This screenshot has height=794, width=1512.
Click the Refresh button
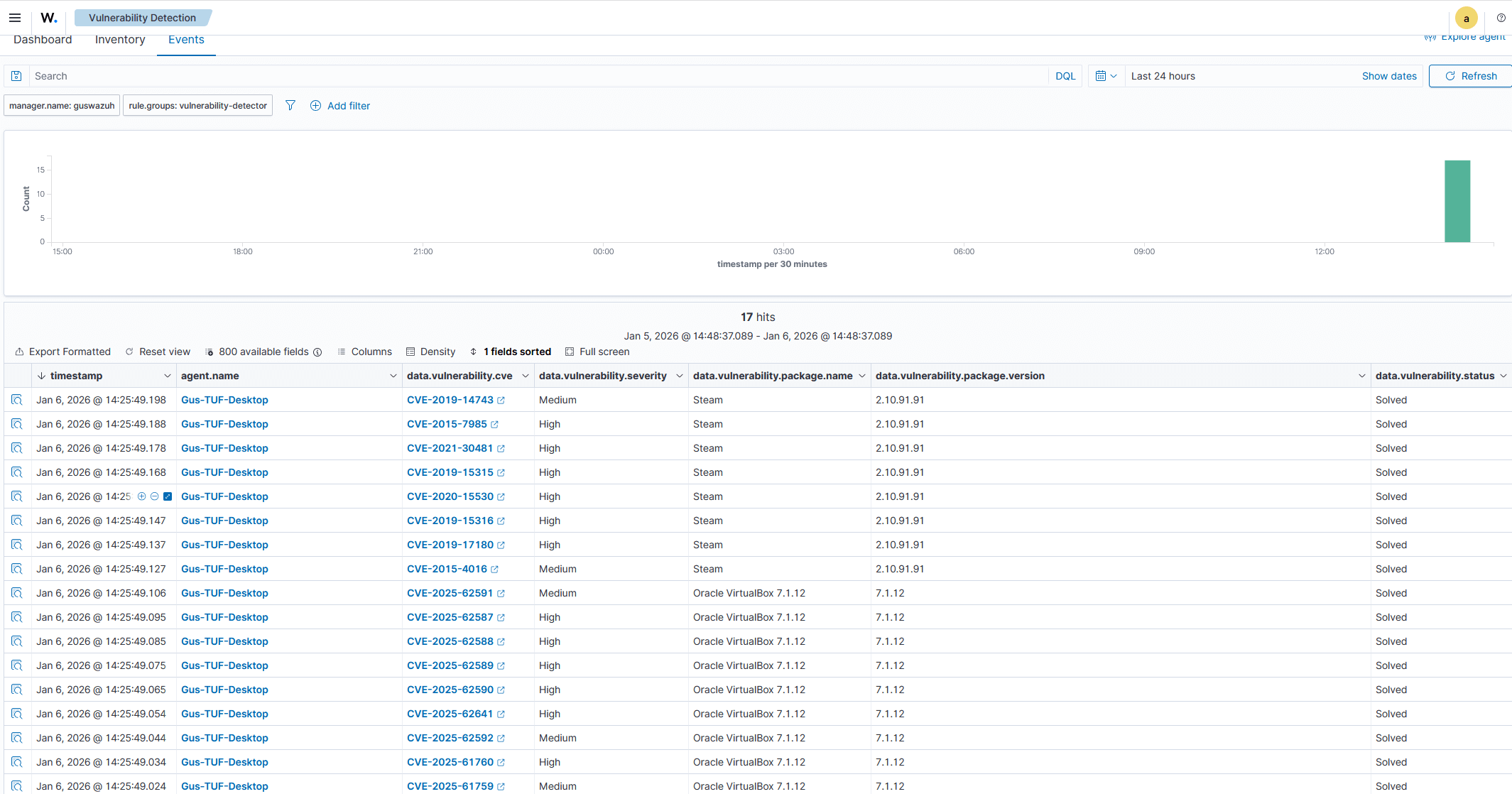click(1470, 76)
